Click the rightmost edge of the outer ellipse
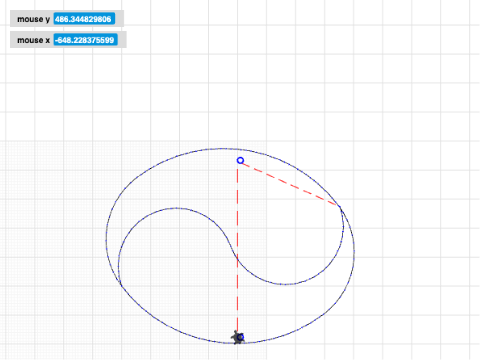The width and height of the screenshot is (480, 360). click(x=354, y=251)
